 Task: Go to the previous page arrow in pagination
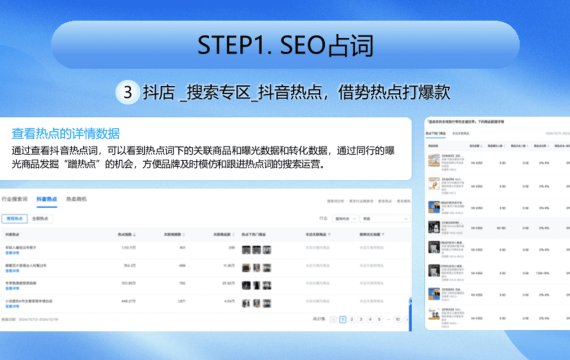coord(333,319)
